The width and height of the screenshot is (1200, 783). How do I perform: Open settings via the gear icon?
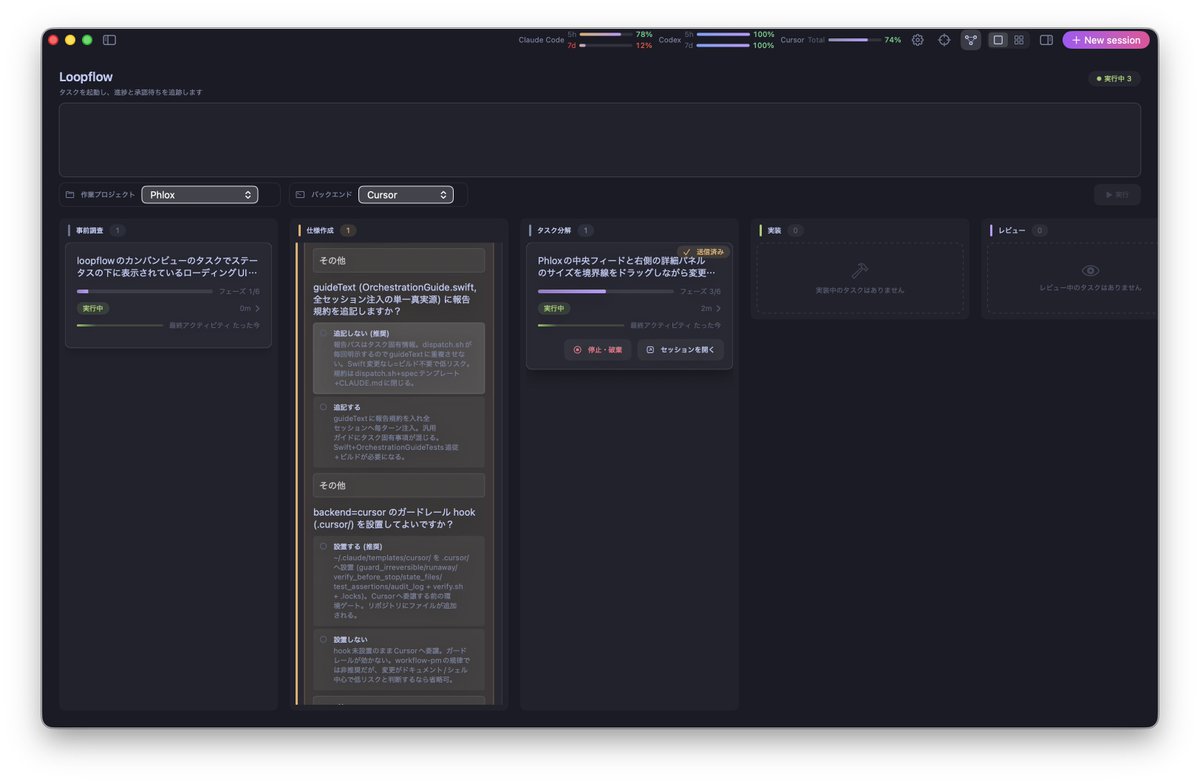click(x=918, y=40)
